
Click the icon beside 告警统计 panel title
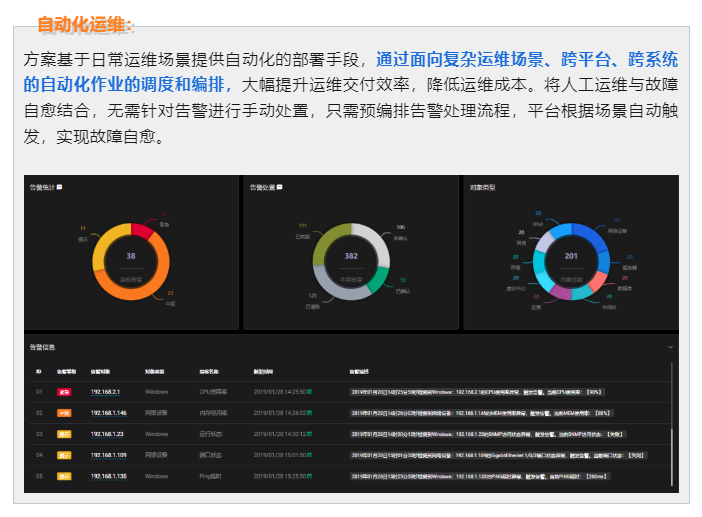(x=60, y=187)
